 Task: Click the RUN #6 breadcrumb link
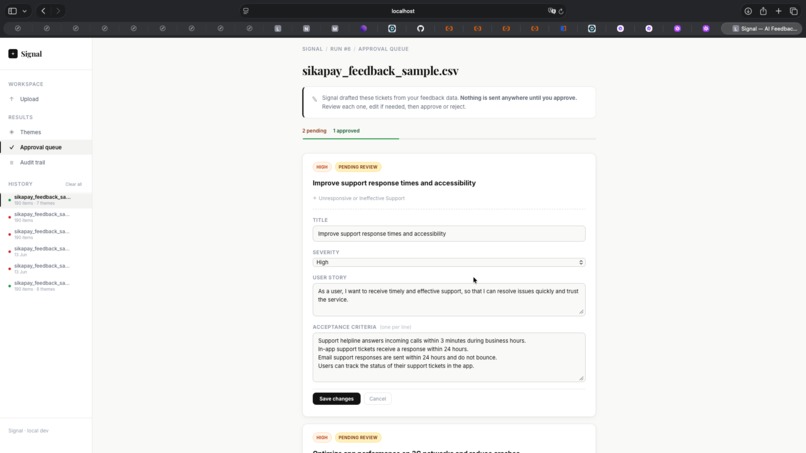pyautogui.click(x=340, y=49)
